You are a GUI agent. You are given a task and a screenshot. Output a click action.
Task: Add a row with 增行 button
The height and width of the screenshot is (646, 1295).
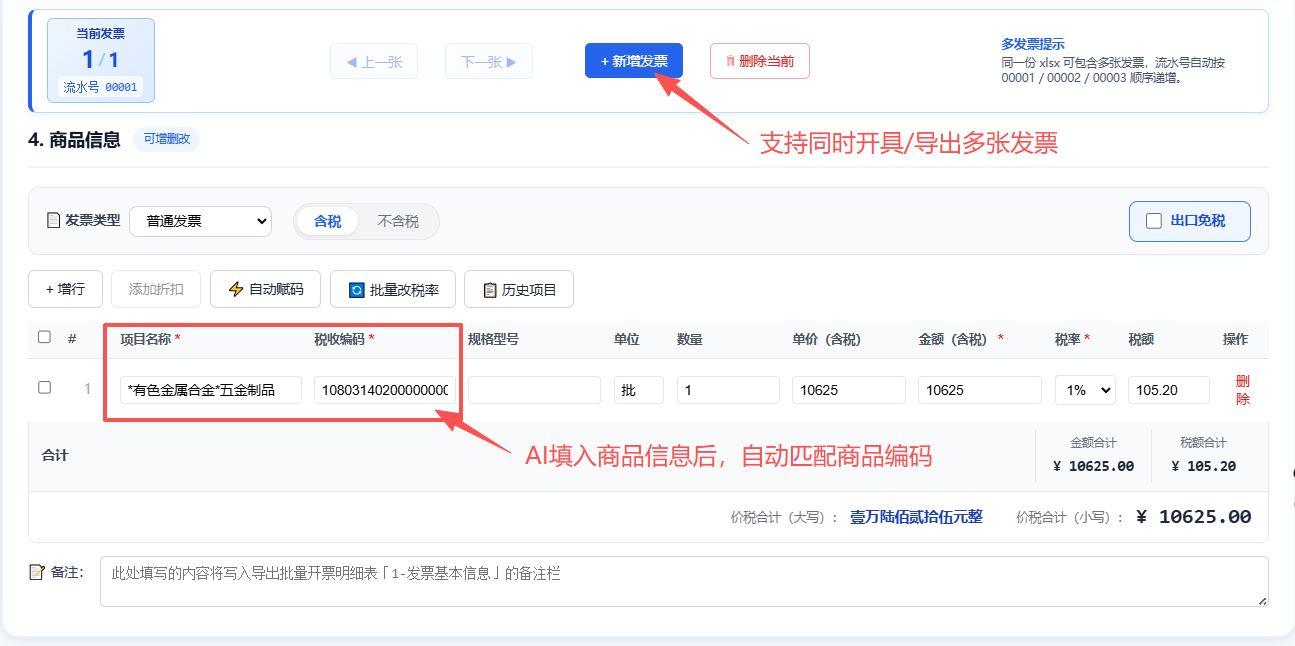(x=65, y=289)
